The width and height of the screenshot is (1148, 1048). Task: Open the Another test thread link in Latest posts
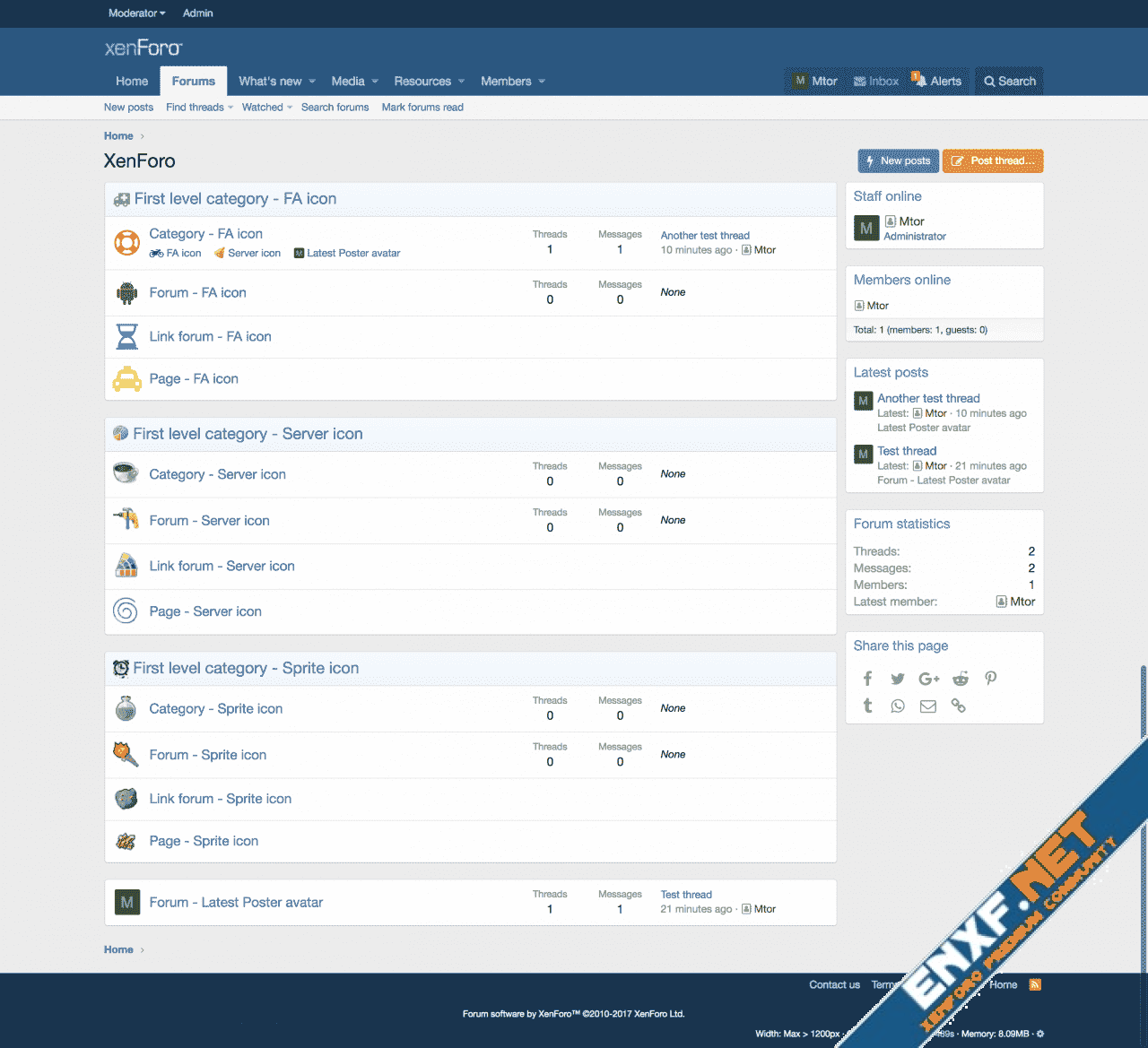click(x=928, y=398)
